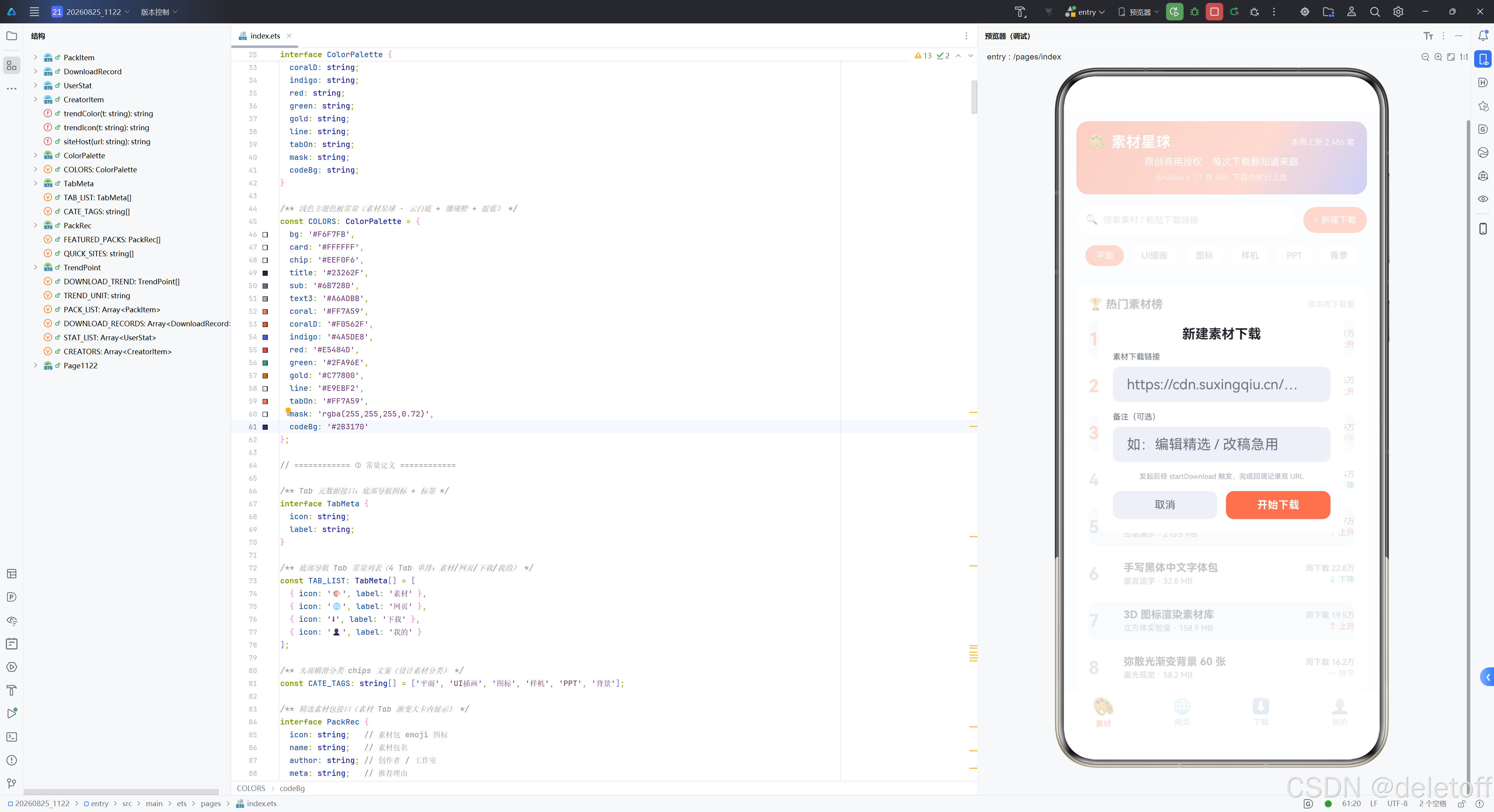This screenshot has width=1494, height=812.
Task: Click the UTF-8 encoding in status bar
Action: (1397, 804)
